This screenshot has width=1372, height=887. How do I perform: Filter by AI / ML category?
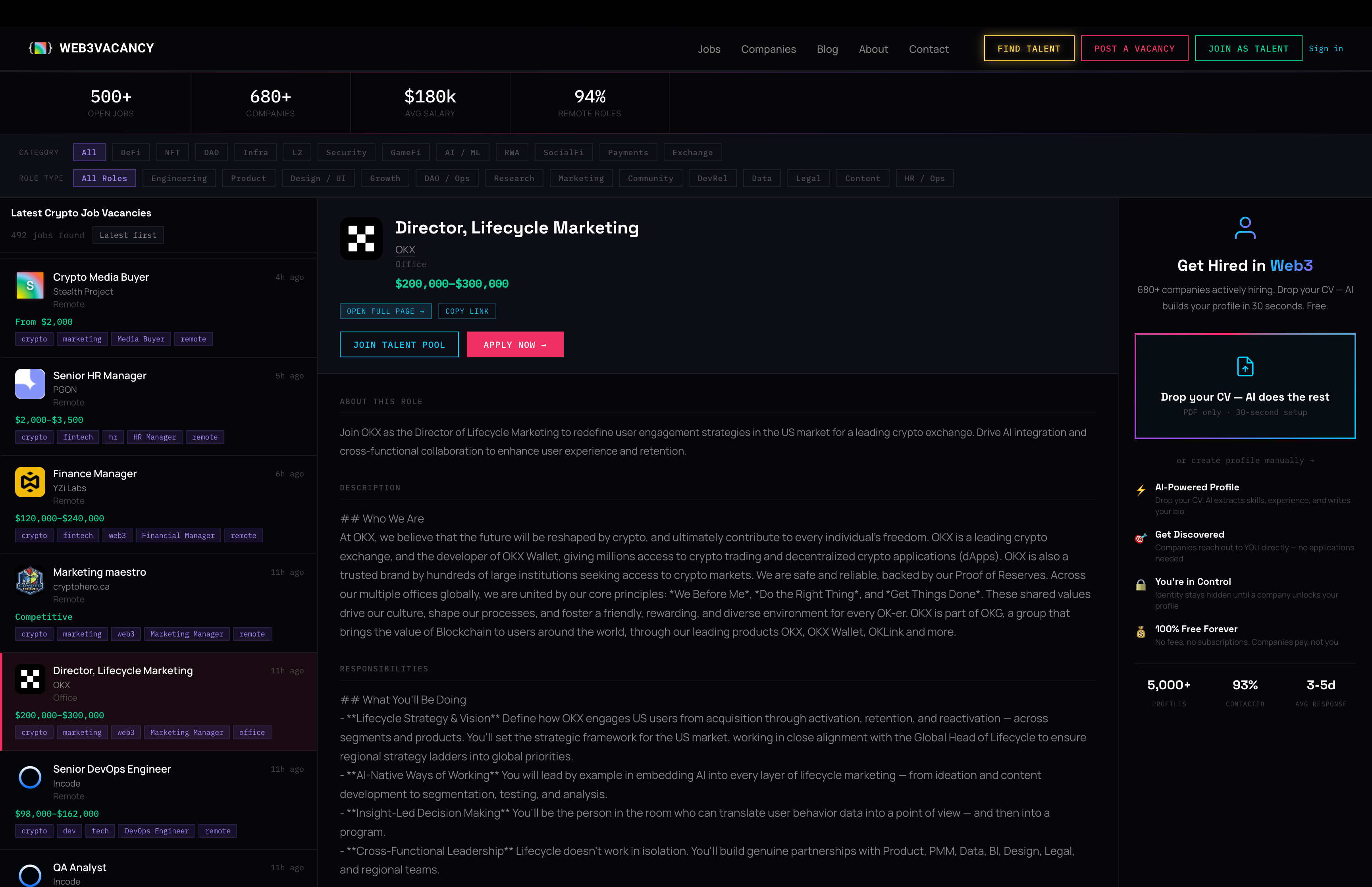pyautogui.click(x=462, y=152)
